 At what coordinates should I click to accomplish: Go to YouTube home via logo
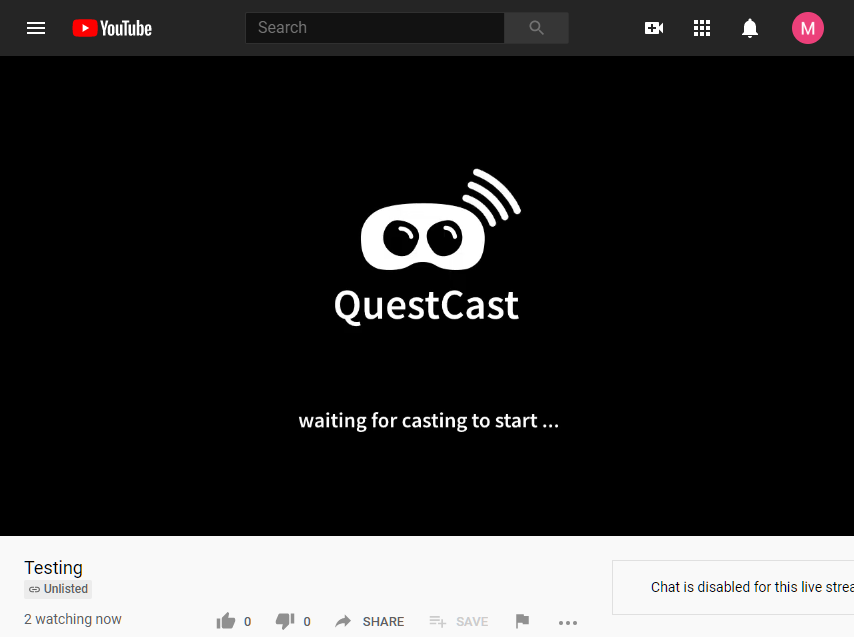(112, 28)
